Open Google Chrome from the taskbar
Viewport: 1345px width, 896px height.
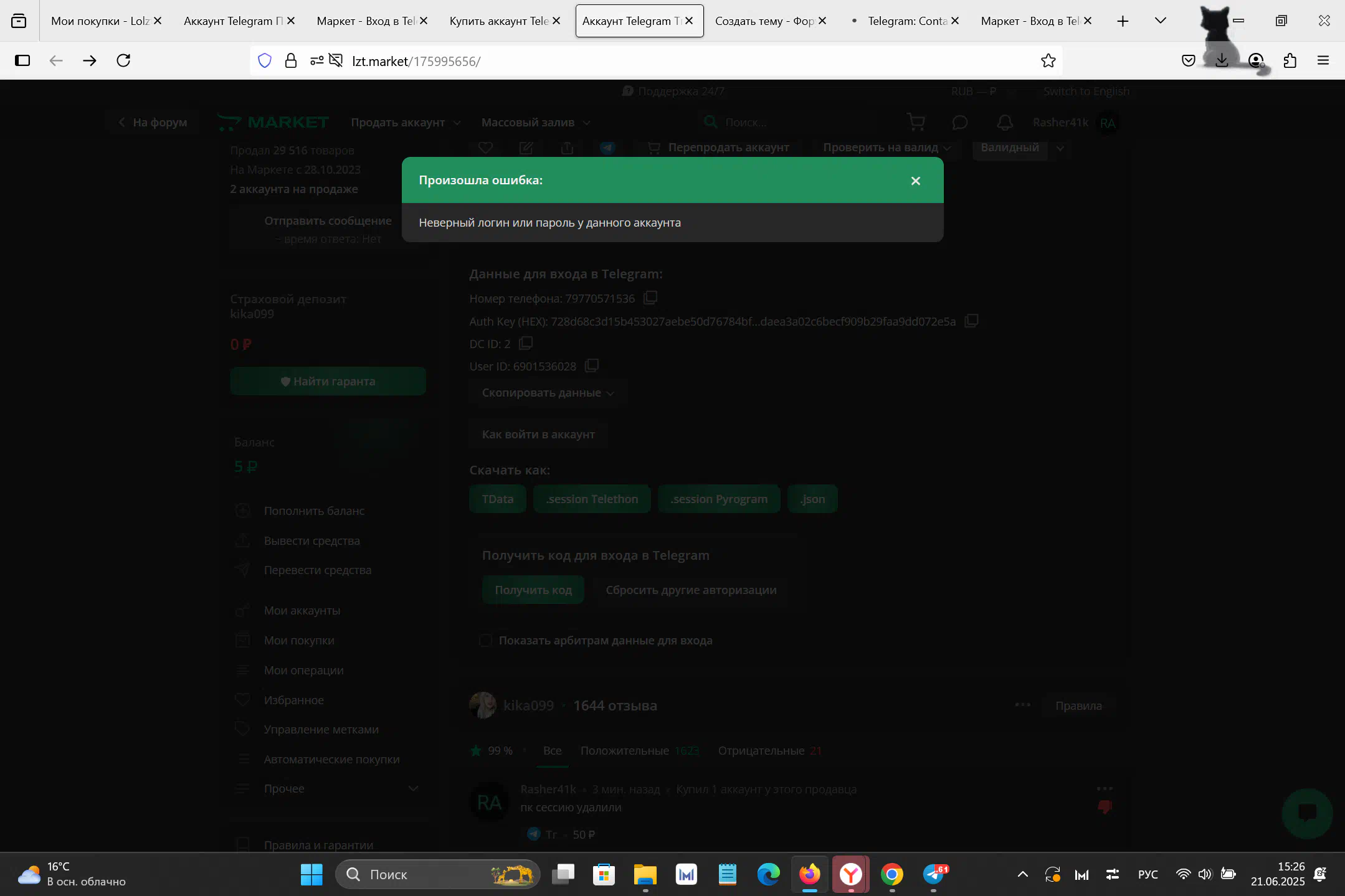pos(892,875)
